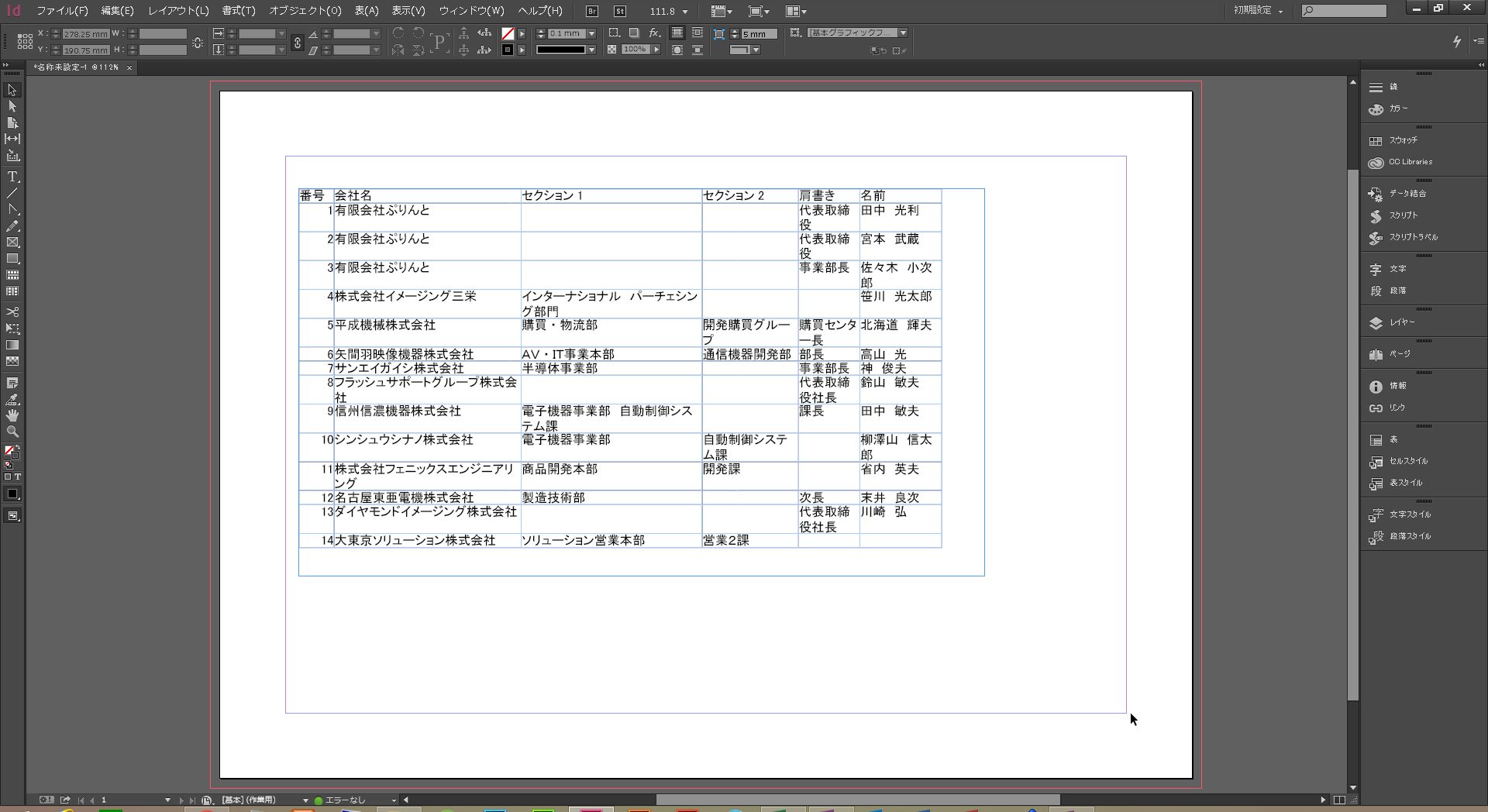Toggle constrain scaling proportions link
Viewport: 1488px width, 812px height.
pyautogui.click(x=297, y=43)
